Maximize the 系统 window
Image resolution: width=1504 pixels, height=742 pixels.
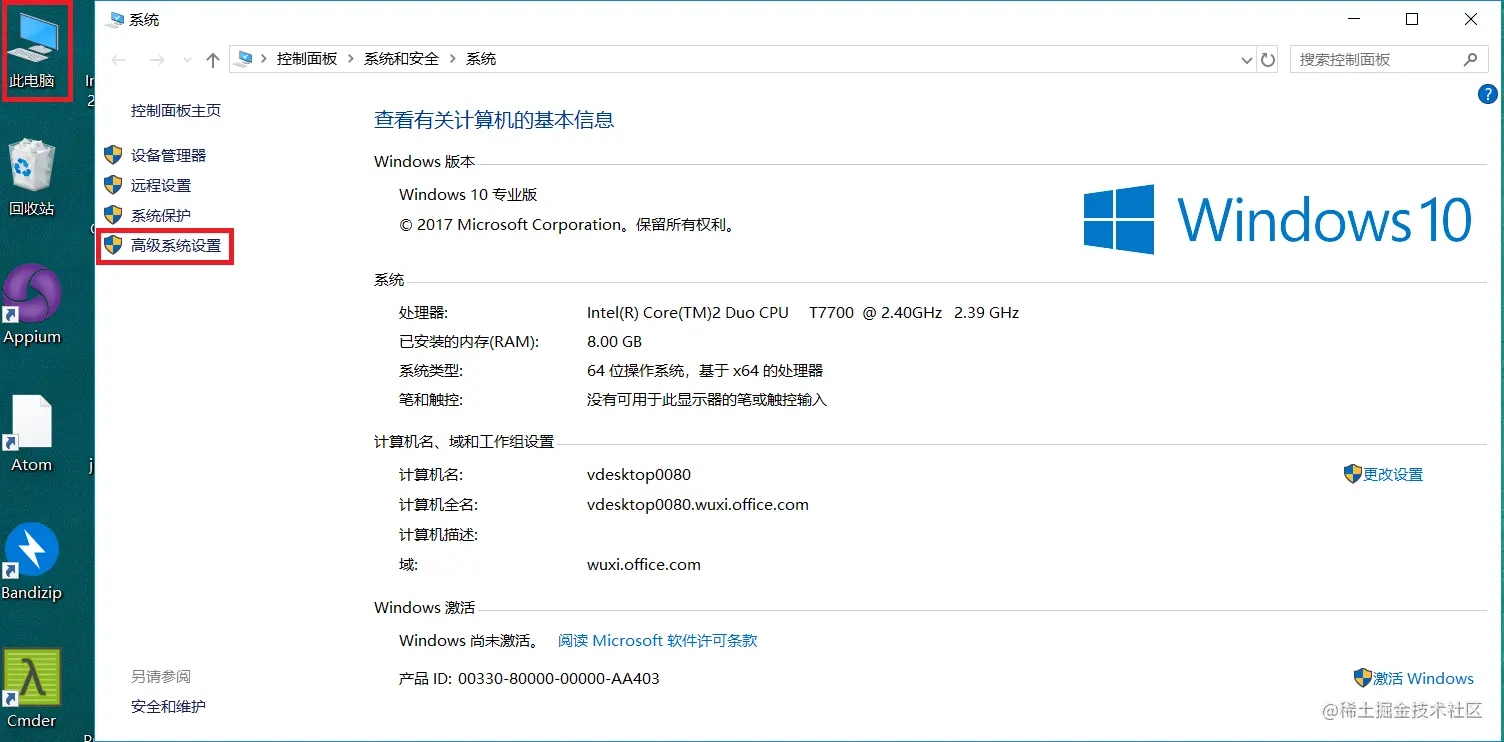[1412, 19]
